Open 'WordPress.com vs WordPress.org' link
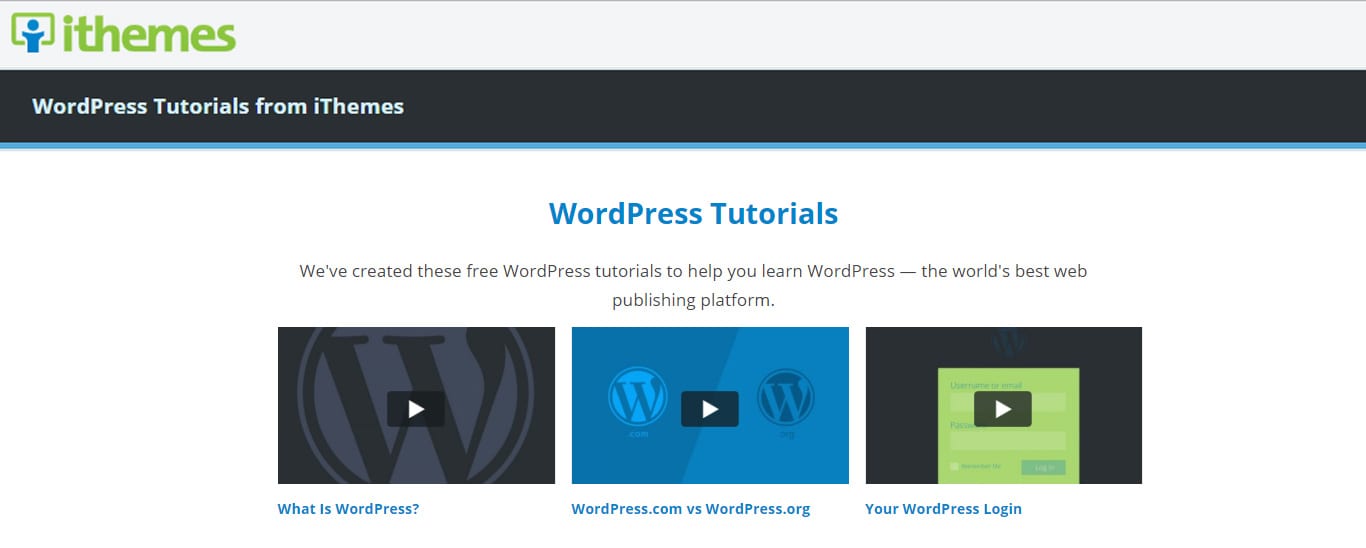Image resolution: width=1366 pixels, height=548 pixels. pos(691,509)
